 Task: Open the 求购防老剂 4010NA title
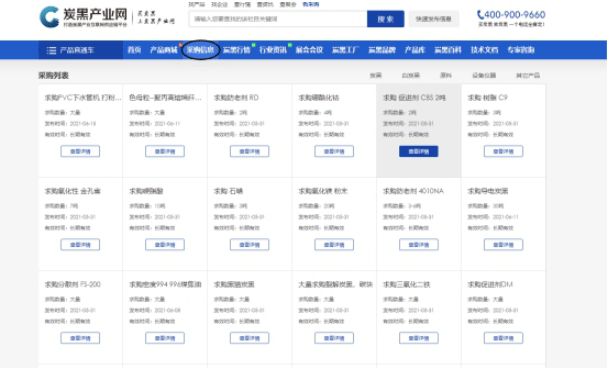pos(413,191)
